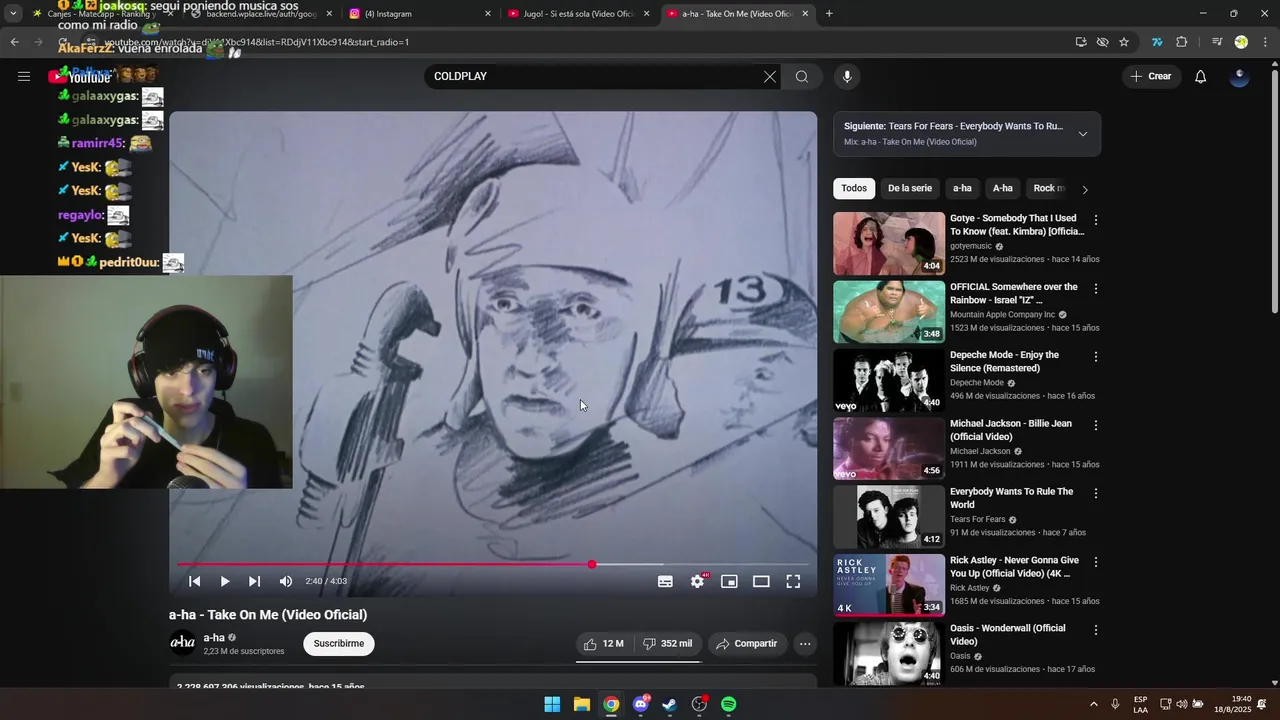
Task: Share the video via Compartir
Action: pyautogui.click(x=746, y=644)
